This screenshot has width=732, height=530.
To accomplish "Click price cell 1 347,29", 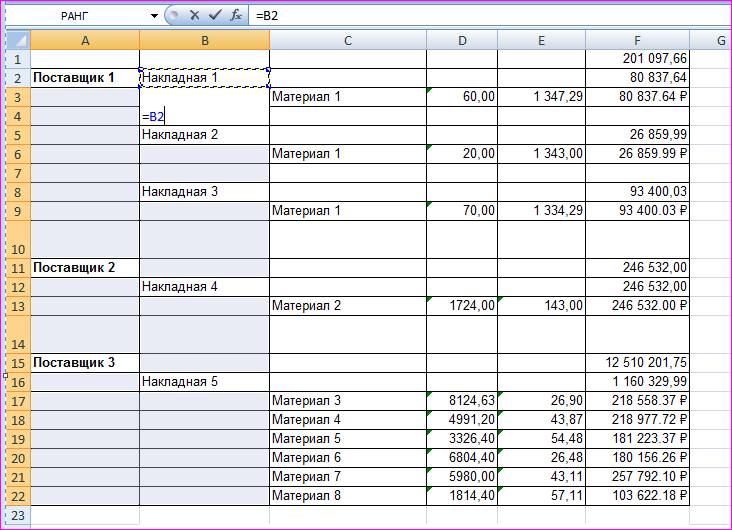I will pos(542,97).
